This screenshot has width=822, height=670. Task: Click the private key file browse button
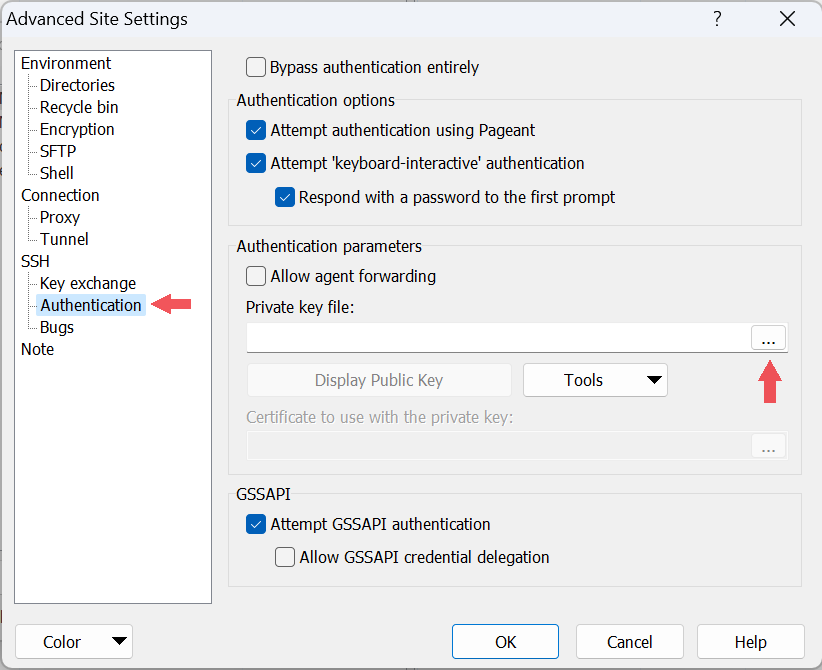(x=768, y=339)
